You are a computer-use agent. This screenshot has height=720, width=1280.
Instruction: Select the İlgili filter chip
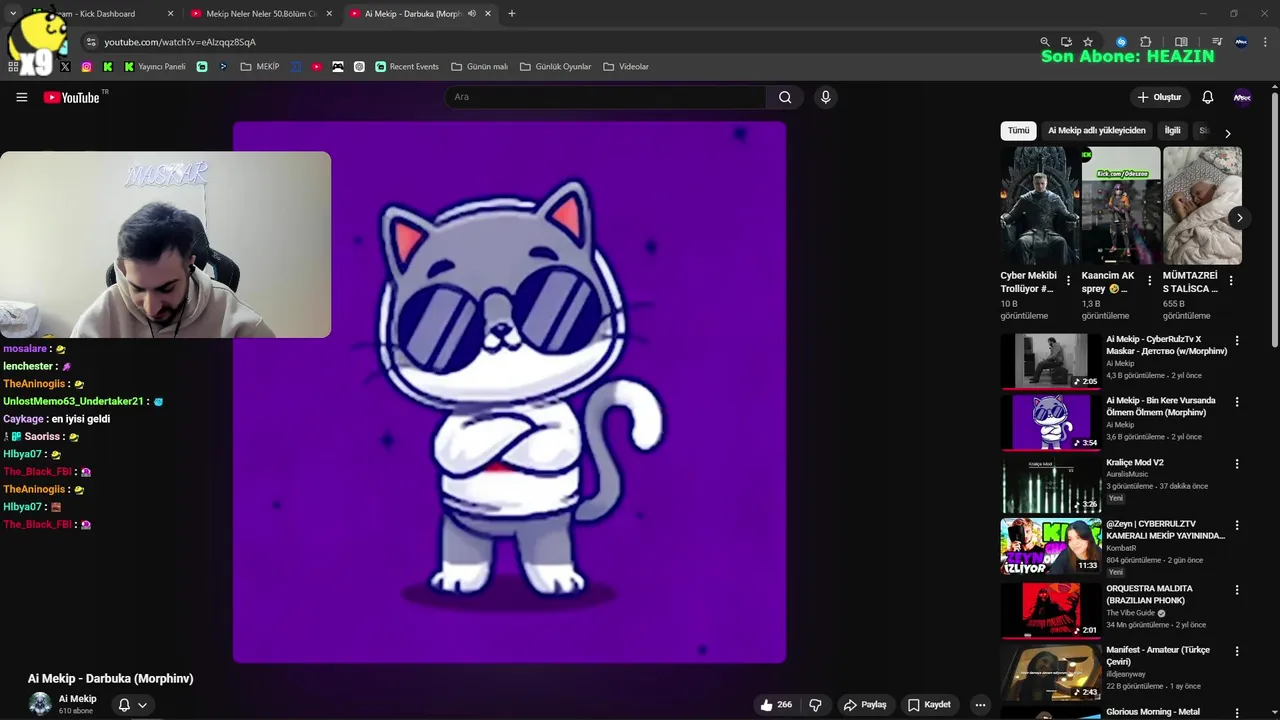[x=1172, y=131]
